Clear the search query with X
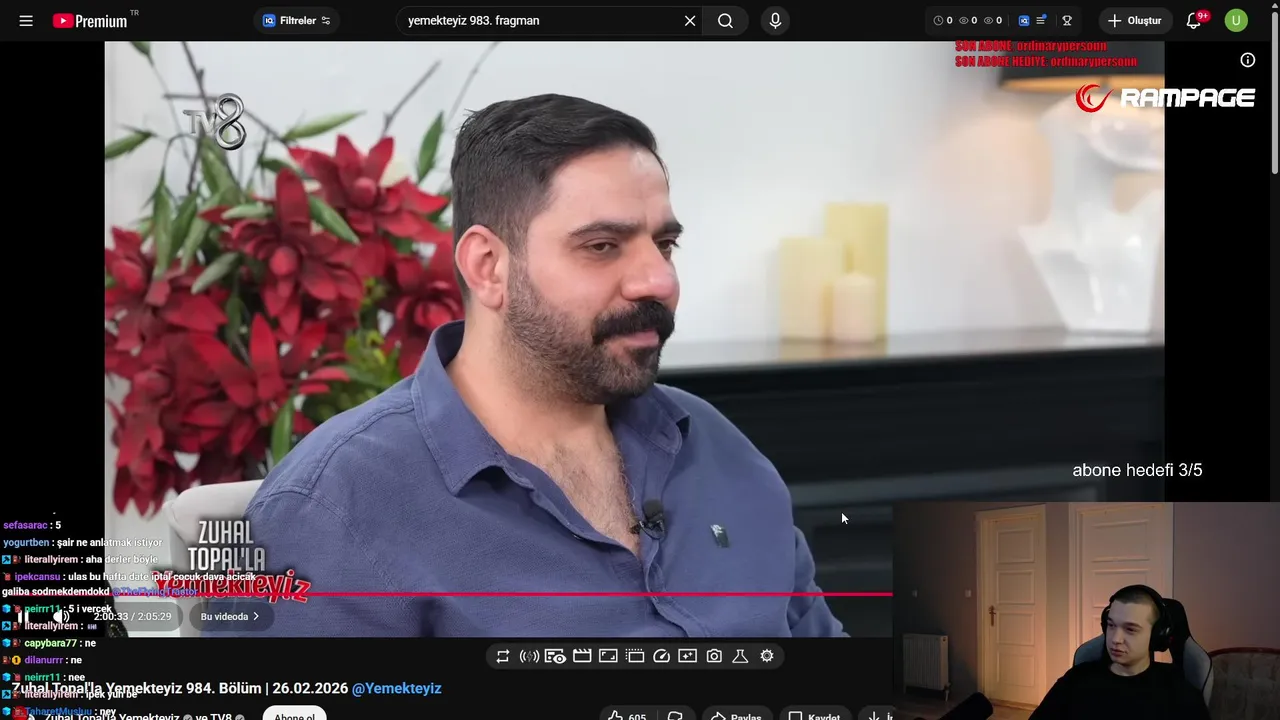The height and width of the screenshot is (720, 1280). (x=690, y=20)
